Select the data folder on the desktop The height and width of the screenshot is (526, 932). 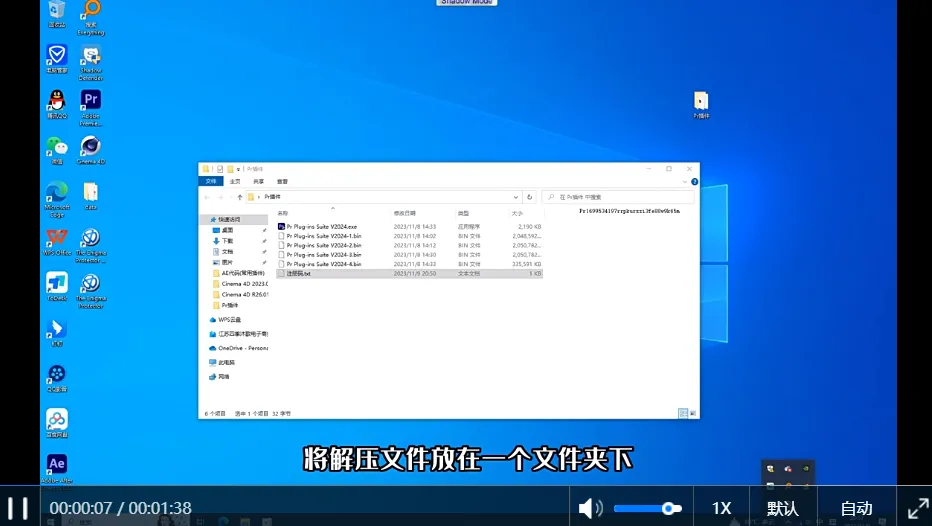pyautogui.click(x=91, y=196)
